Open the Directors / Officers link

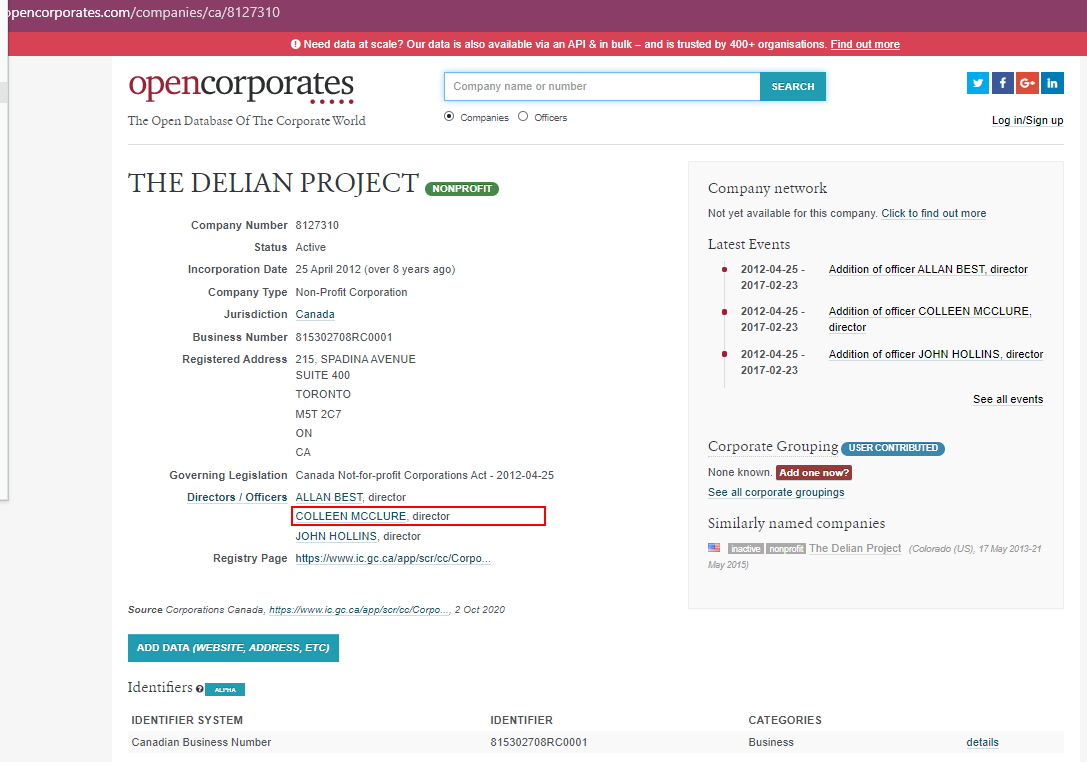pyautogui.click(x=237, y=497)
